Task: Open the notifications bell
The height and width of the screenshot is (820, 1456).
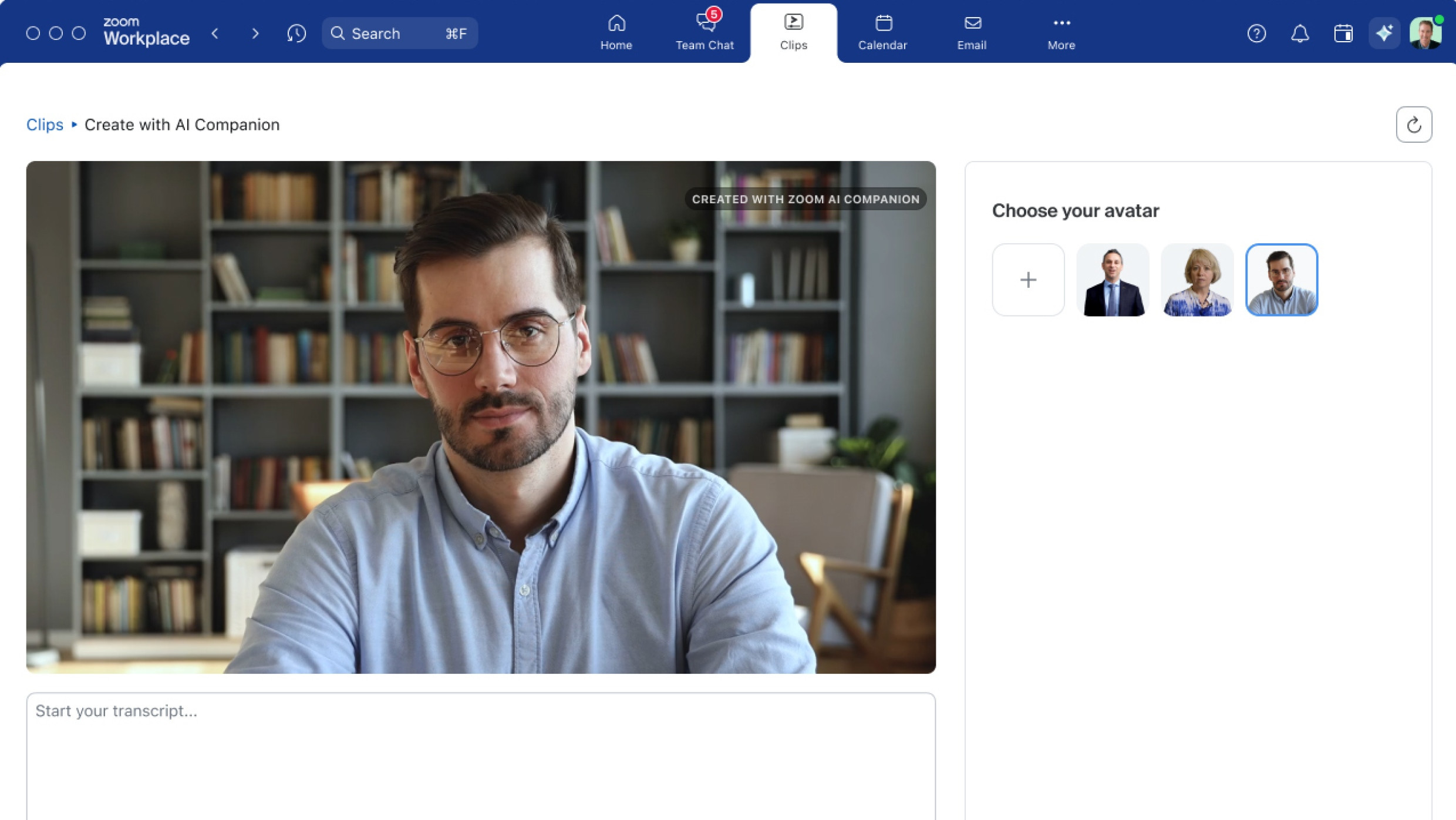Action: [x=1300, y=33]
